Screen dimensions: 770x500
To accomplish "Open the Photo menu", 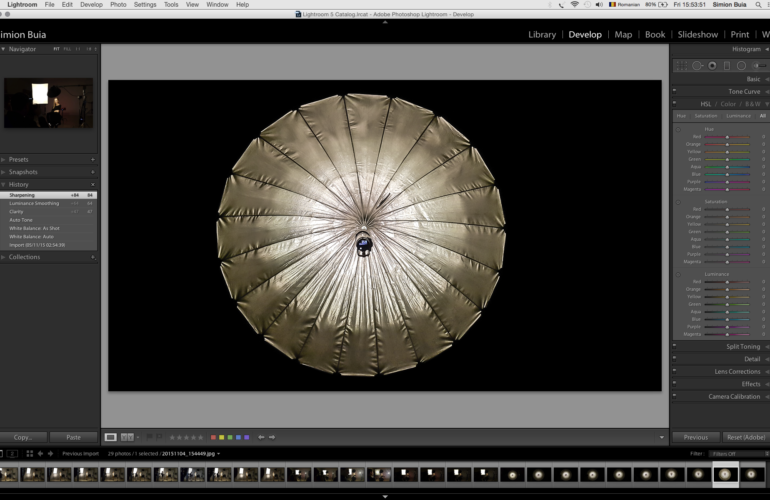I will [118, 4].
